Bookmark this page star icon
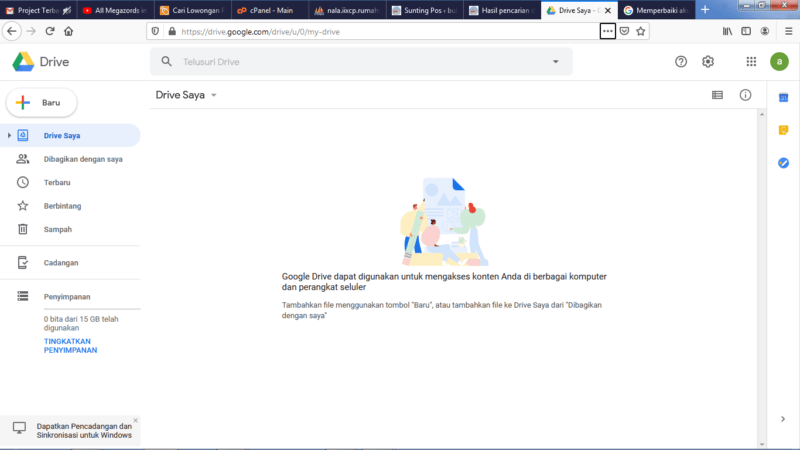 click(x=641, y=31)
